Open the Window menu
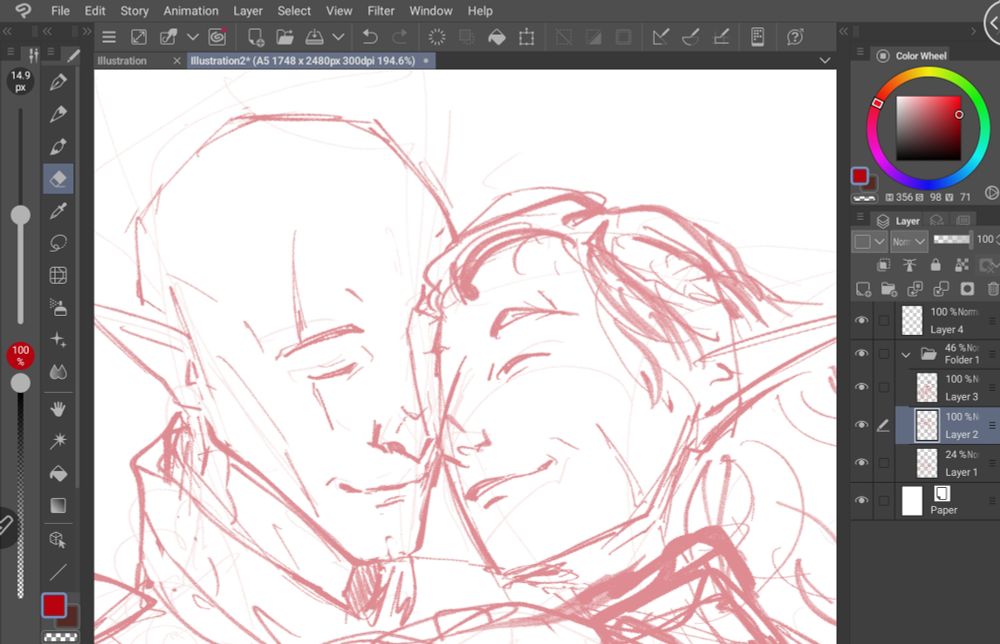 point(431,11)
